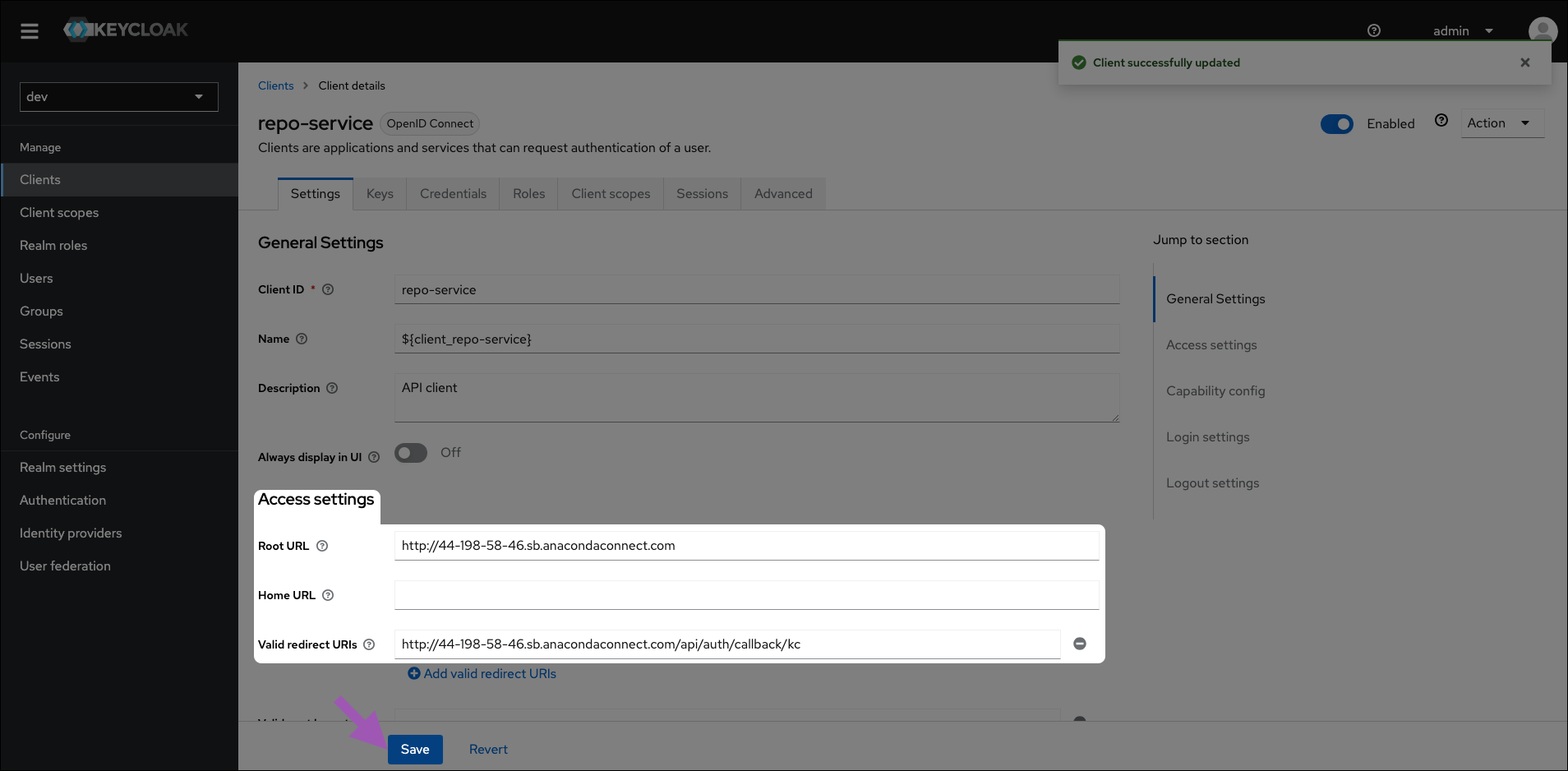Switch to the Credentials tab

tap(453, 194)
